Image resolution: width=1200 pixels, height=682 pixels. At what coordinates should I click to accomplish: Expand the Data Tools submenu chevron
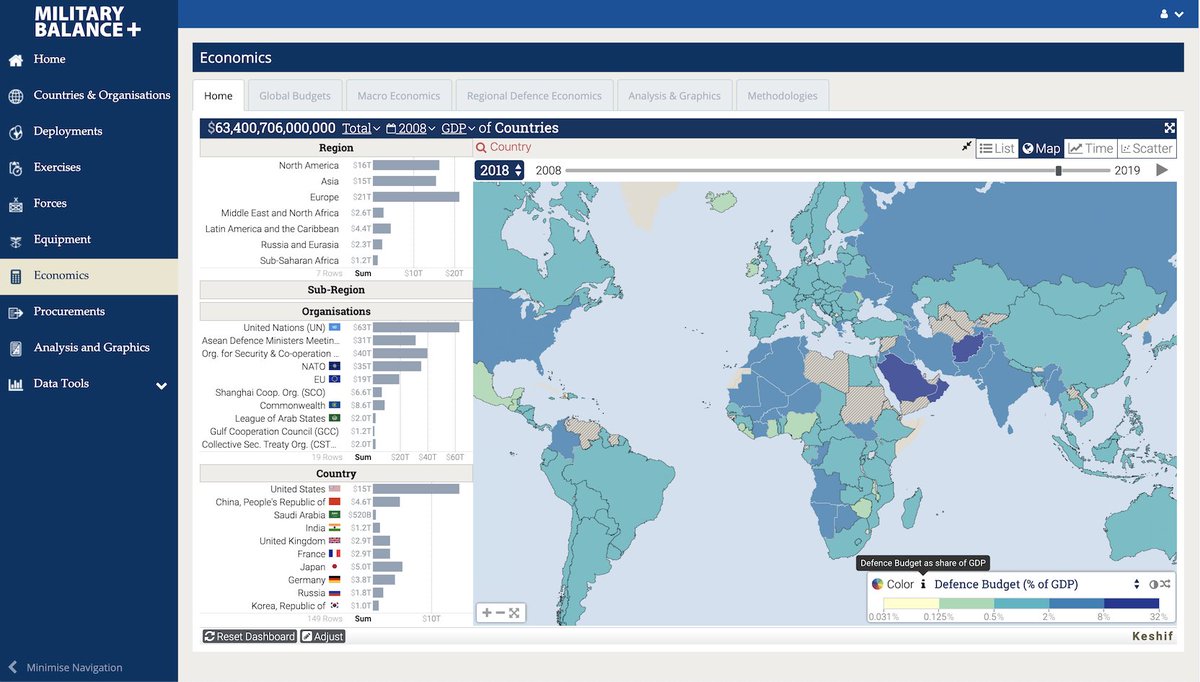161,385
